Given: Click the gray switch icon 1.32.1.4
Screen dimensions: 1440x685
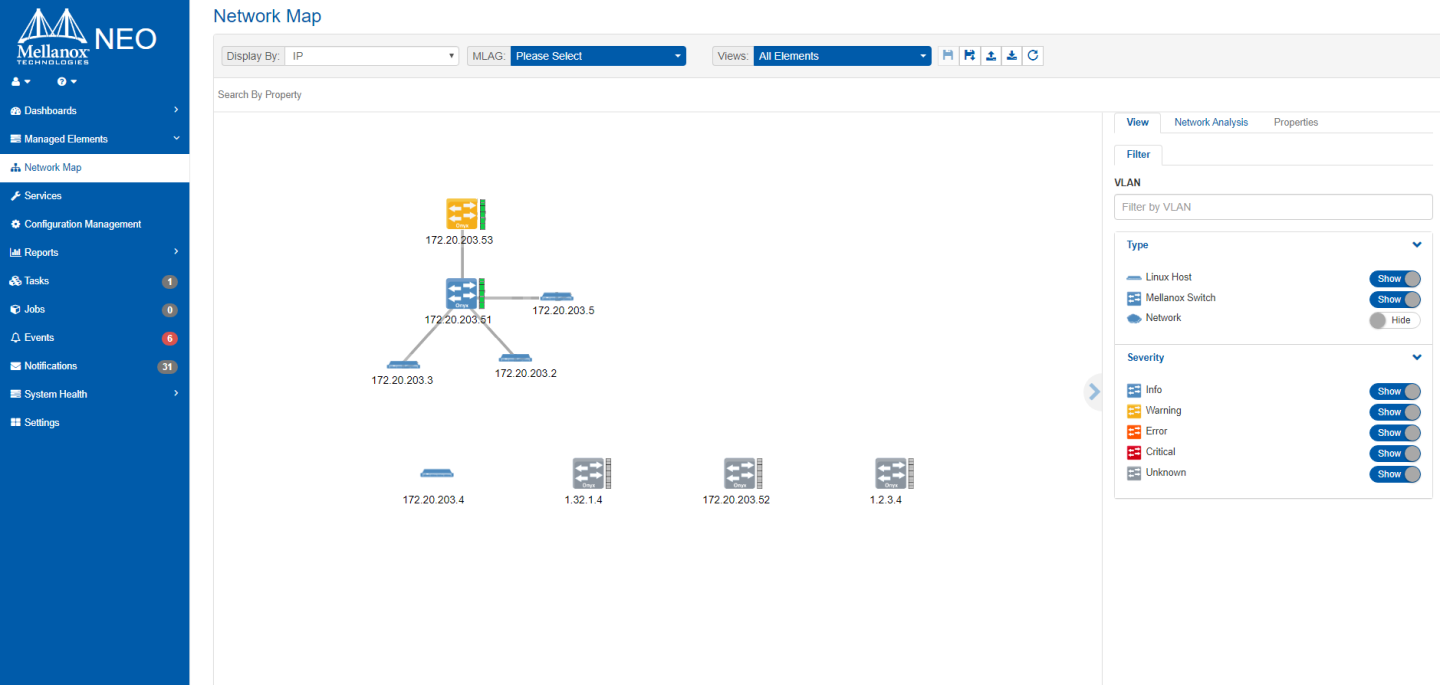Looking at the screenshot, I should click(587, 473).
